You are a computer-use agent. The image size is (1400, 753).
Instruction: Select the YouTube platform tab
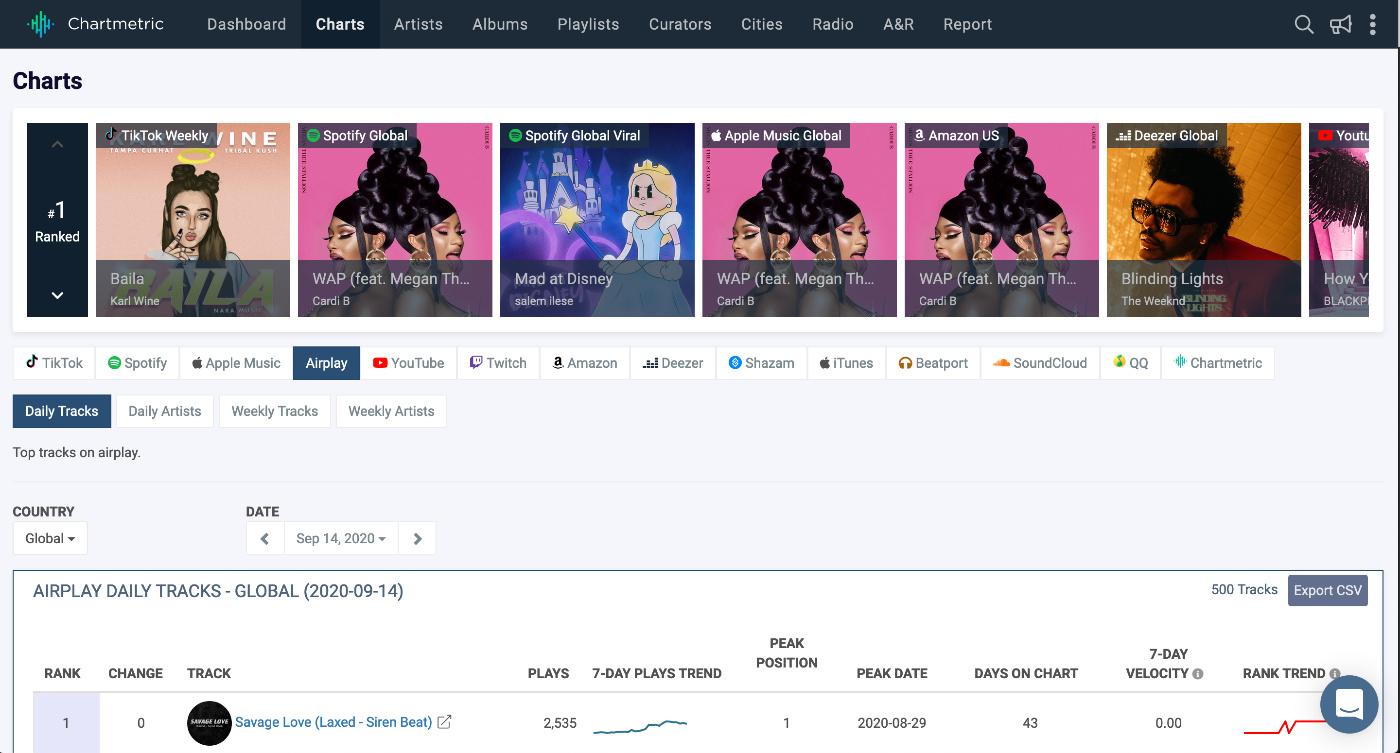coord(408,363)
